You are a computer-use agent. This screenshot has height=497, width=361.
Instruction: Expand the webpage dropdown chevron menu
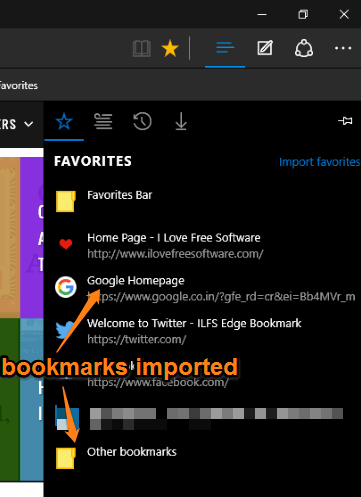[29, 124]
